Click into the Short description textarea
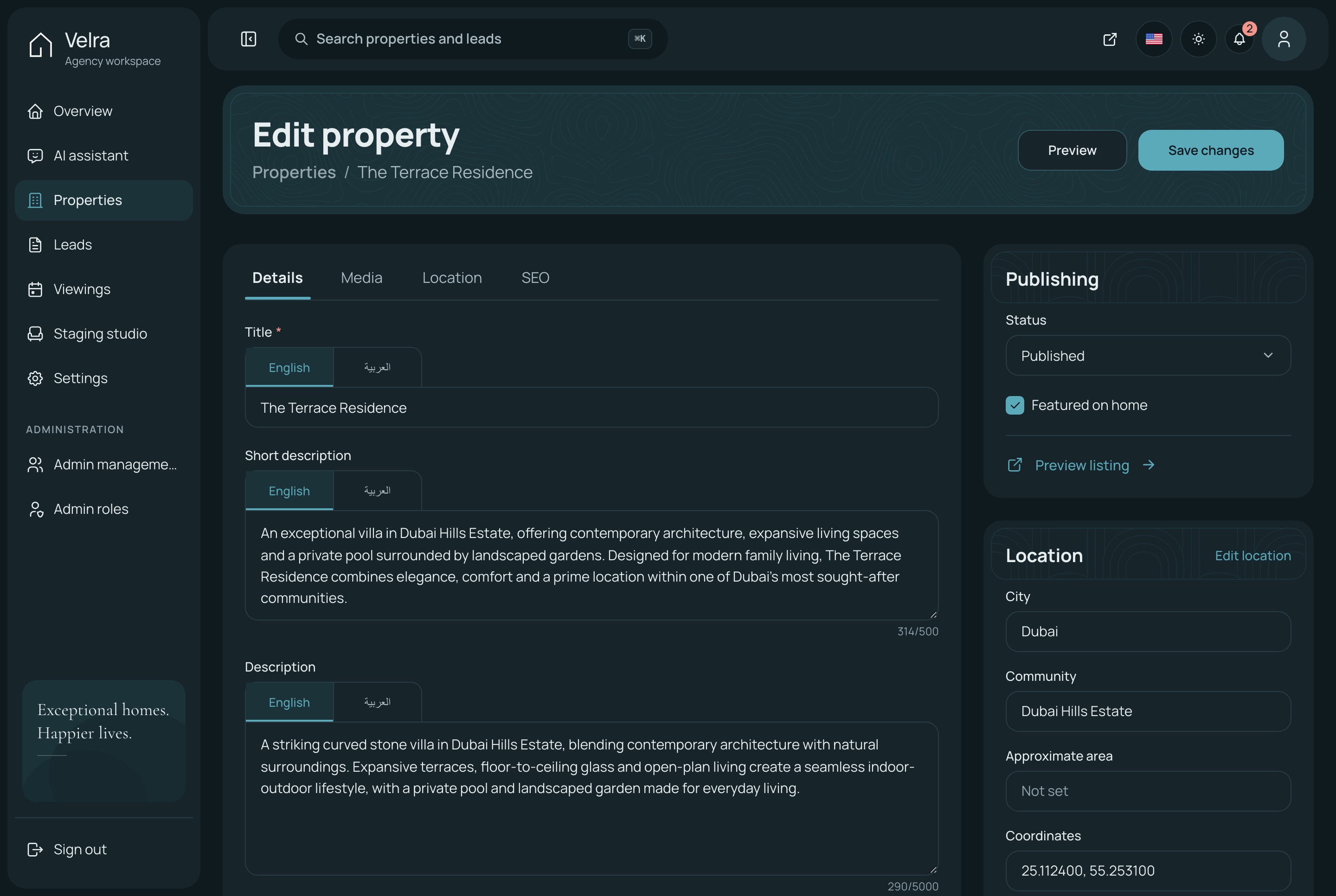1336x896 pixels. click(591, 565)
